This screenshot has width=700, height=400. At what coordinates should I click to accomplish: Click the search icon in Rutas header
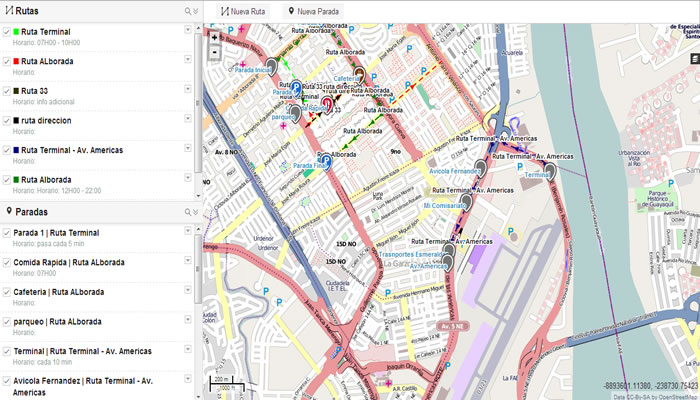point(188,11)
